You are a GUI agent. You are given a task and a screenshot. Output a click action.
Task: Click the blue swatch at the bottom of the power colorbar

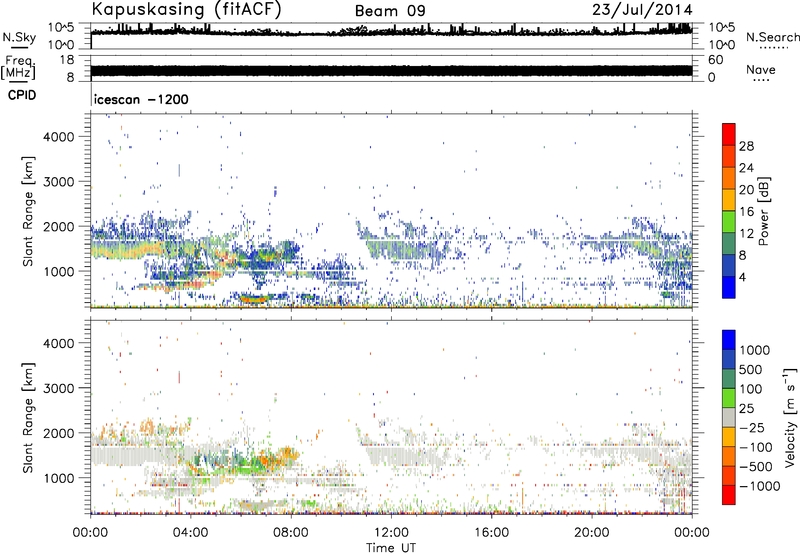pyautogui.click(x=729, y=287)
